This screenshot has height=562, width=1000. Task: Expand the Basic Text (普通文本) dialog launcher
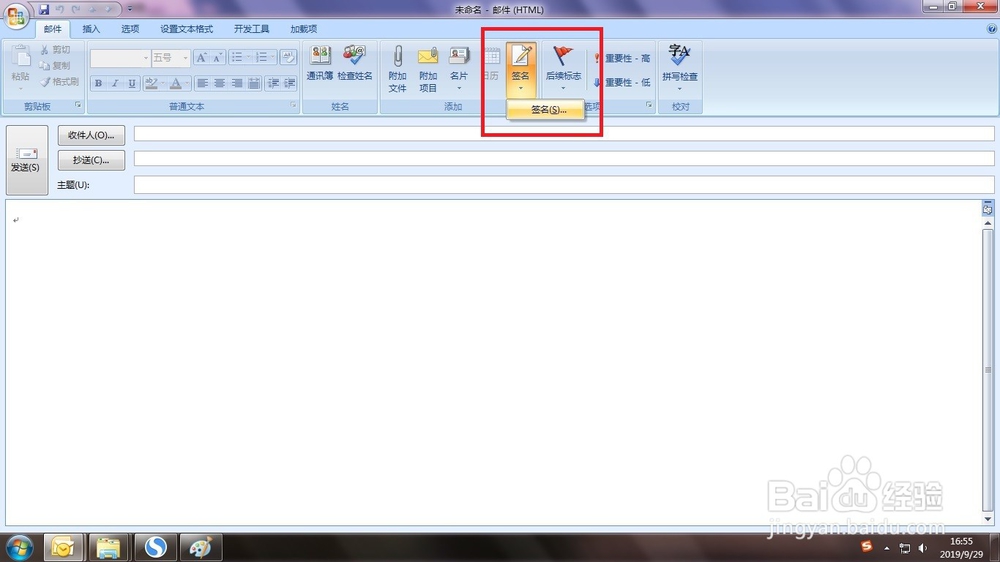pos(293,105)
